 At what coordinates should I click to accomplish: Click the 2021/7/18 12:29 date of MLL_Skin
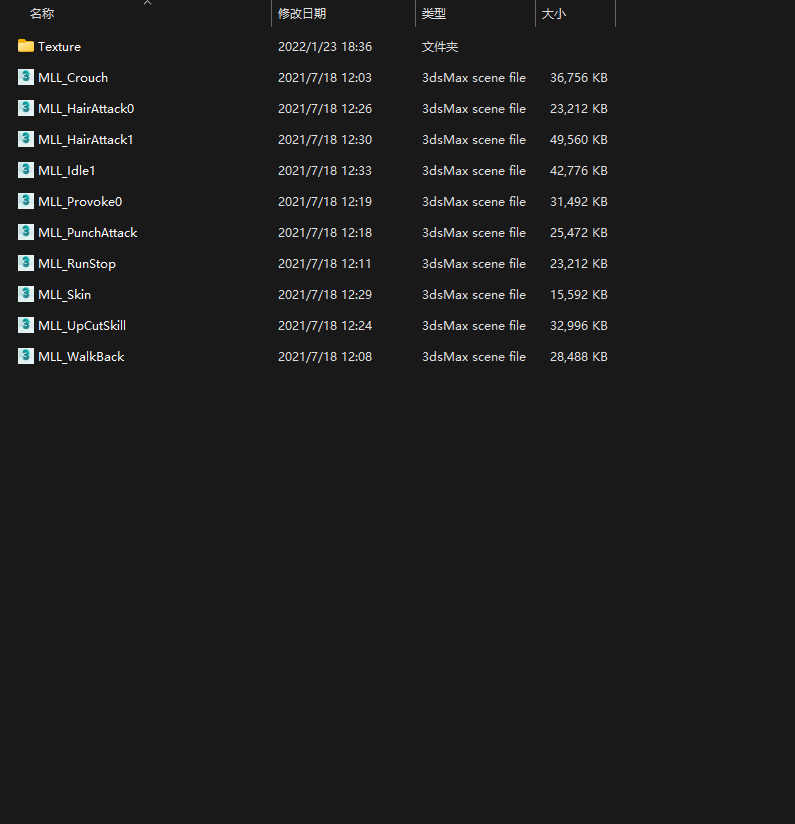[x=325, y=295]
